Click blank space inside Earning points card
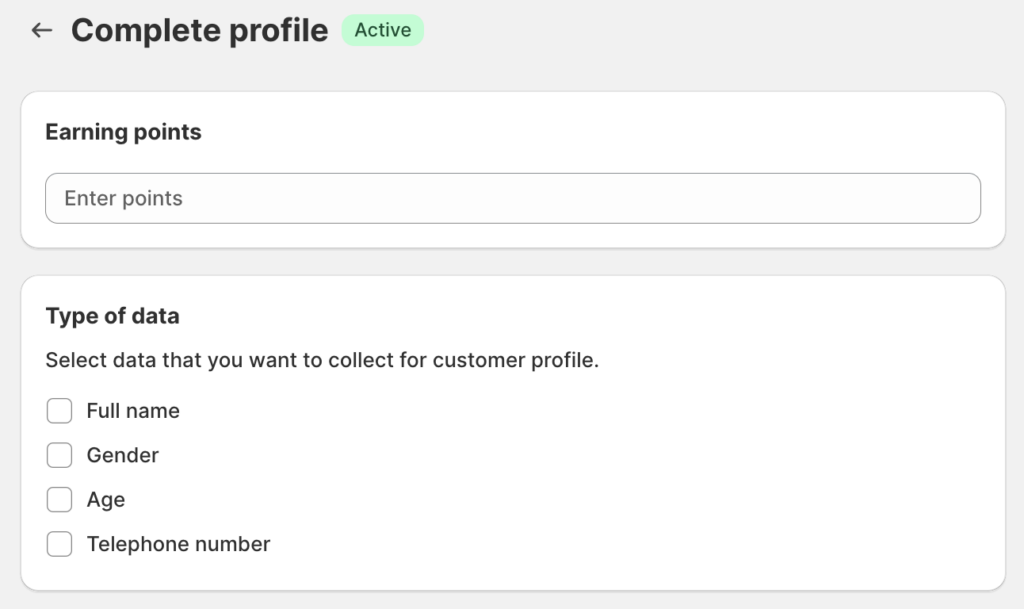1024x609 pixels. click(600, 132)
